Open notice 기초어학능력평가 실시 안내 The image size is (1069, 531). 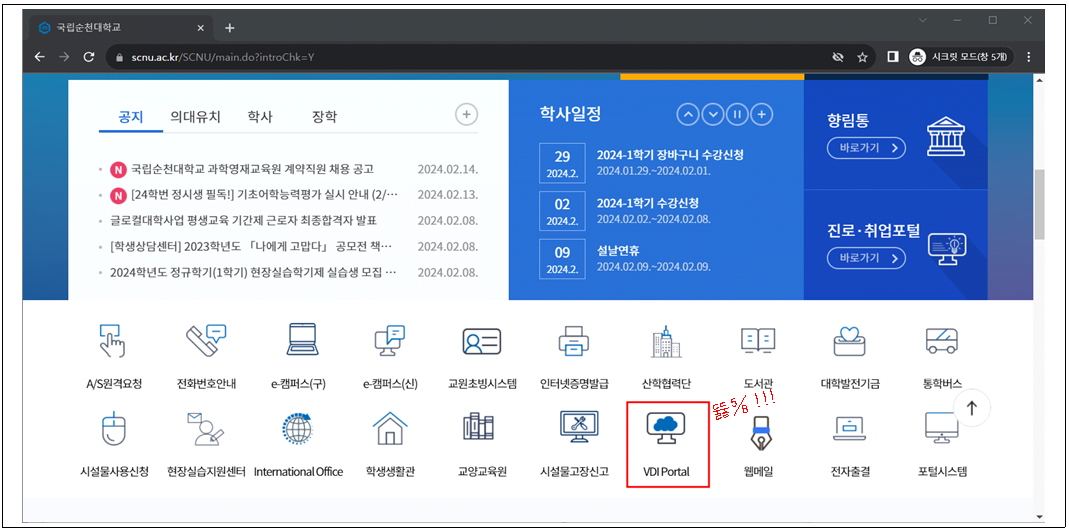[265, 195]
